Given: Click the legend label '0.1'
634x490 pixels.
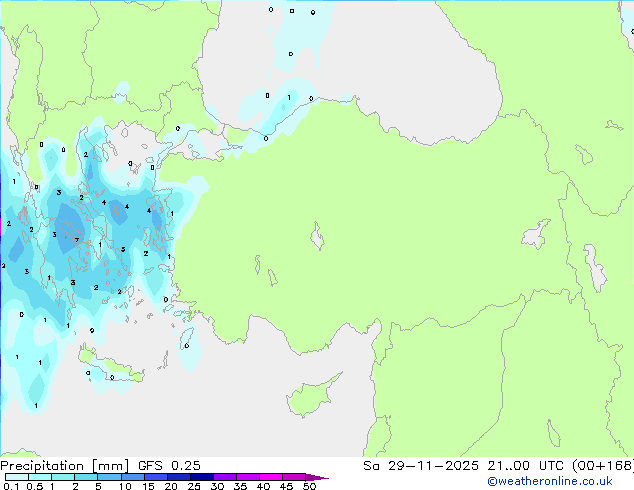Looking at the screenshot, I should pos(11,486).
